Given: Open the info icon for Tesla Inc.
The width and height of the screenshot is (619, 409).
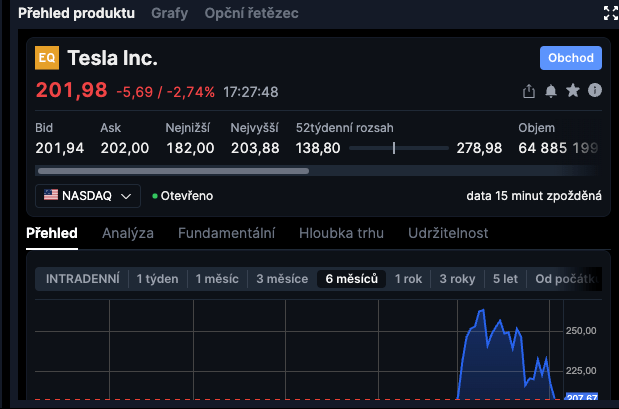Looking at the screenshot, I should (595, 91).
